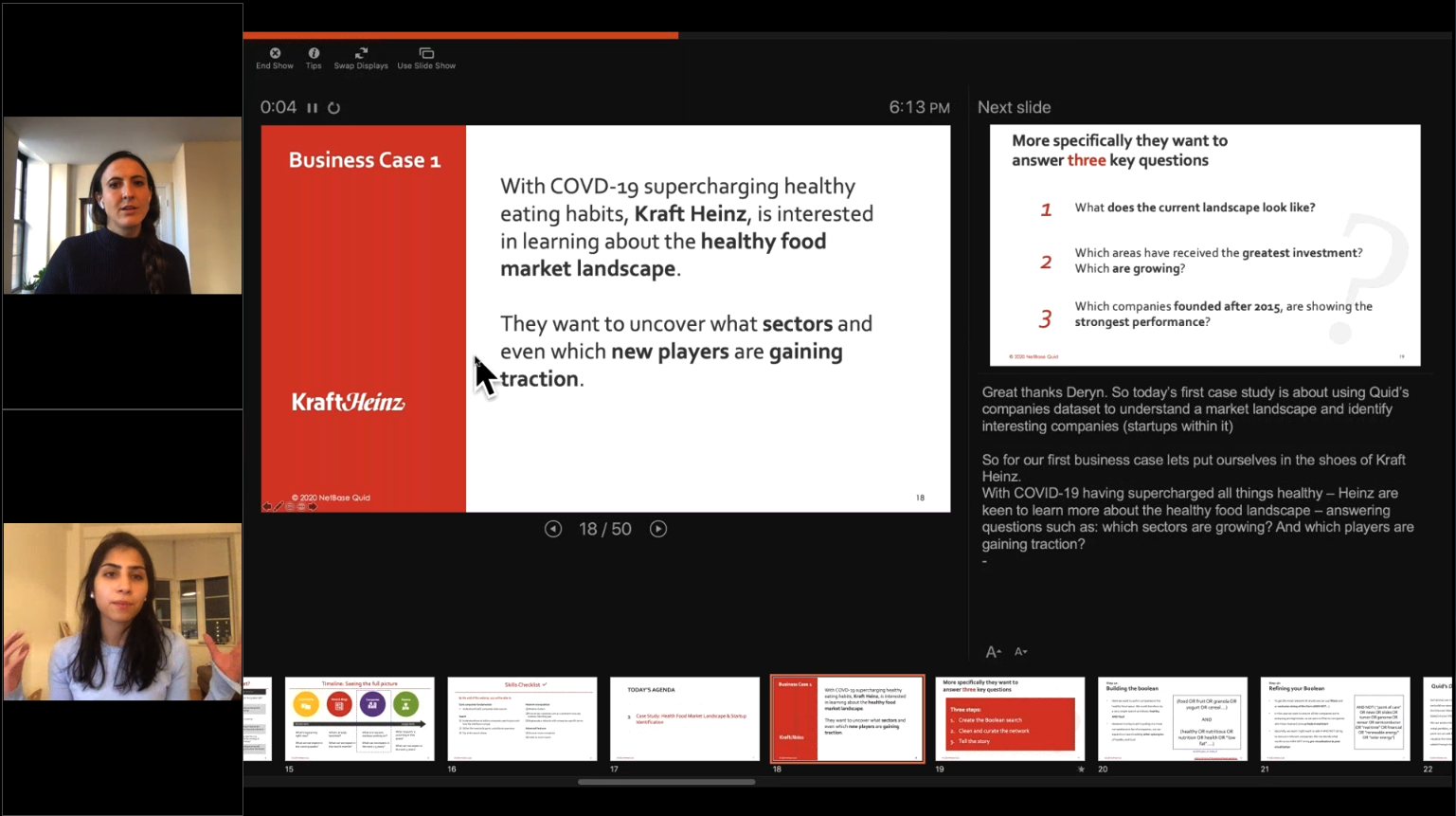Select slide 21 Refining your Boolean thumbnail
Screen dimensions: 1456x816
(x=1336, y=718)
